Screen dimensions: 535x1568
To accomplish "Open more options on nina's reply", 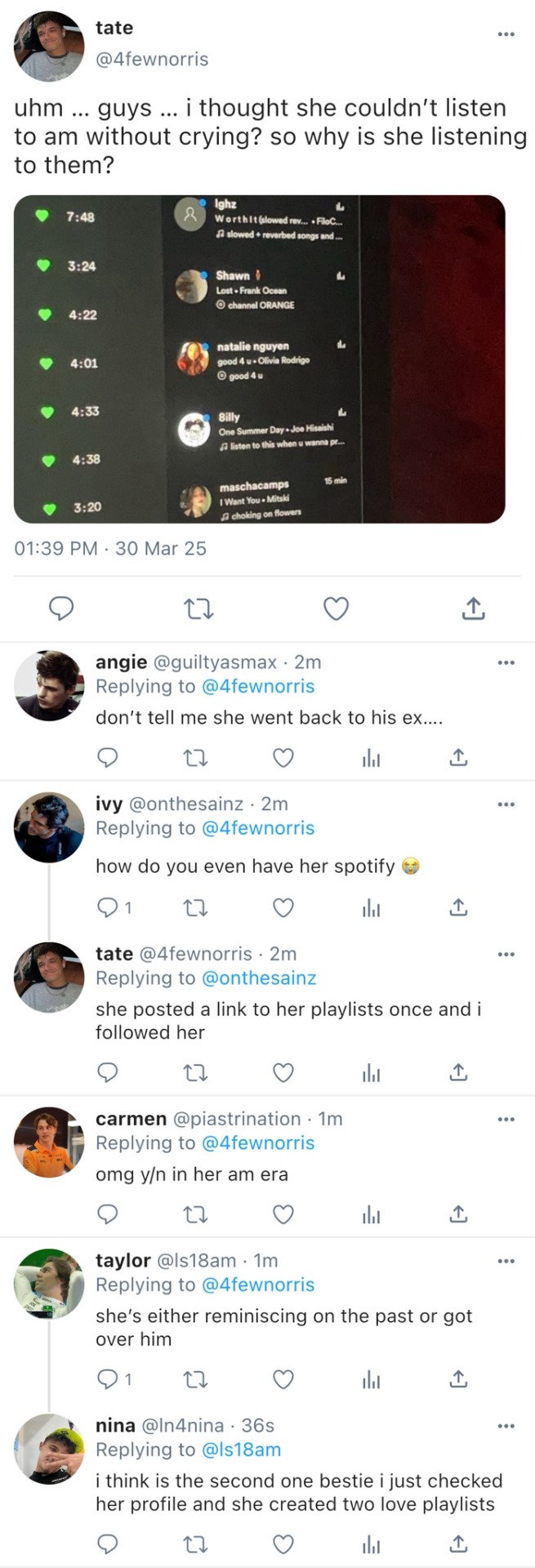I will tap(506, 1426).
